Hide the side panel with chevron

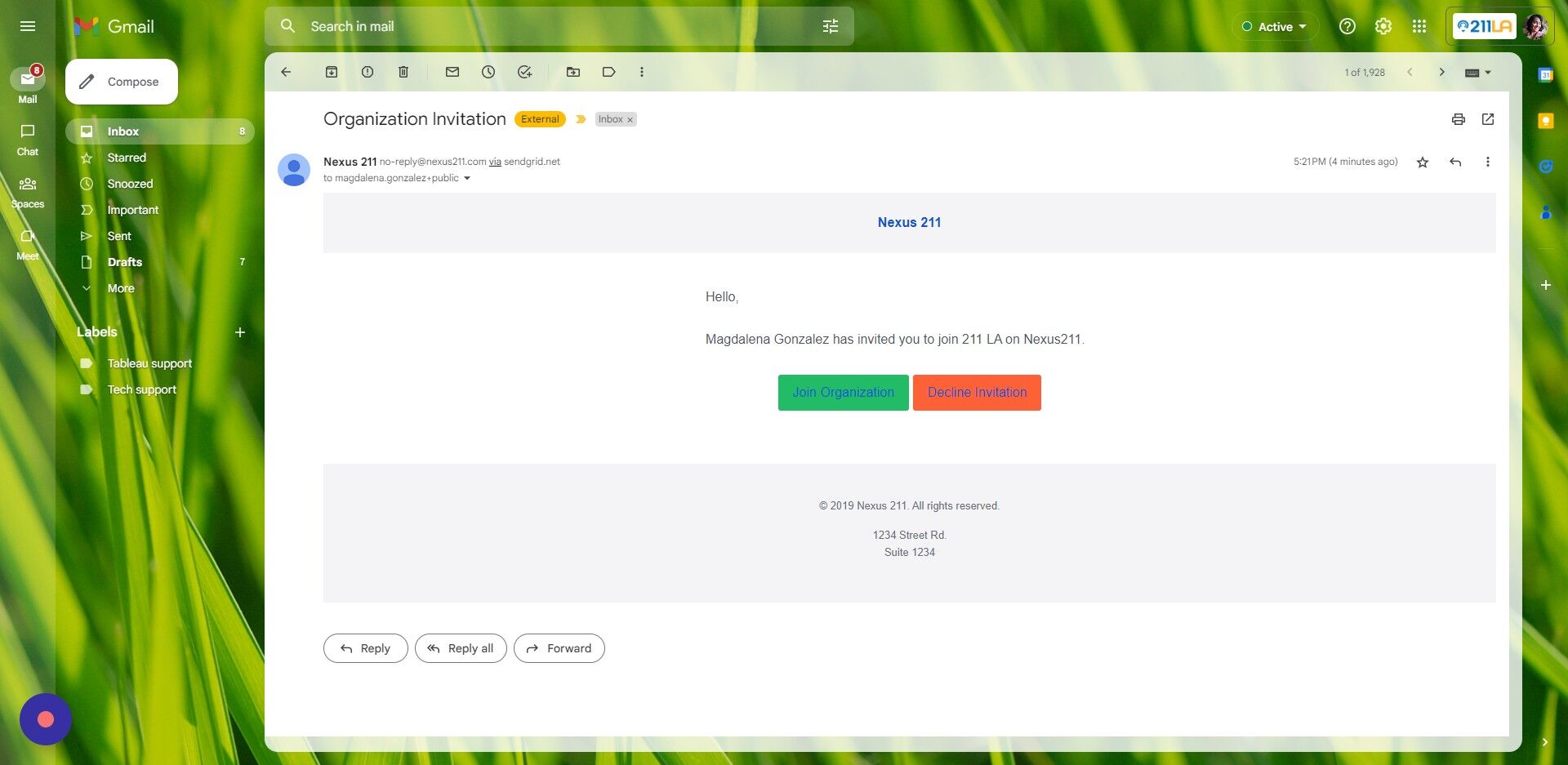pyautogui.click(x=1545, y=742)
